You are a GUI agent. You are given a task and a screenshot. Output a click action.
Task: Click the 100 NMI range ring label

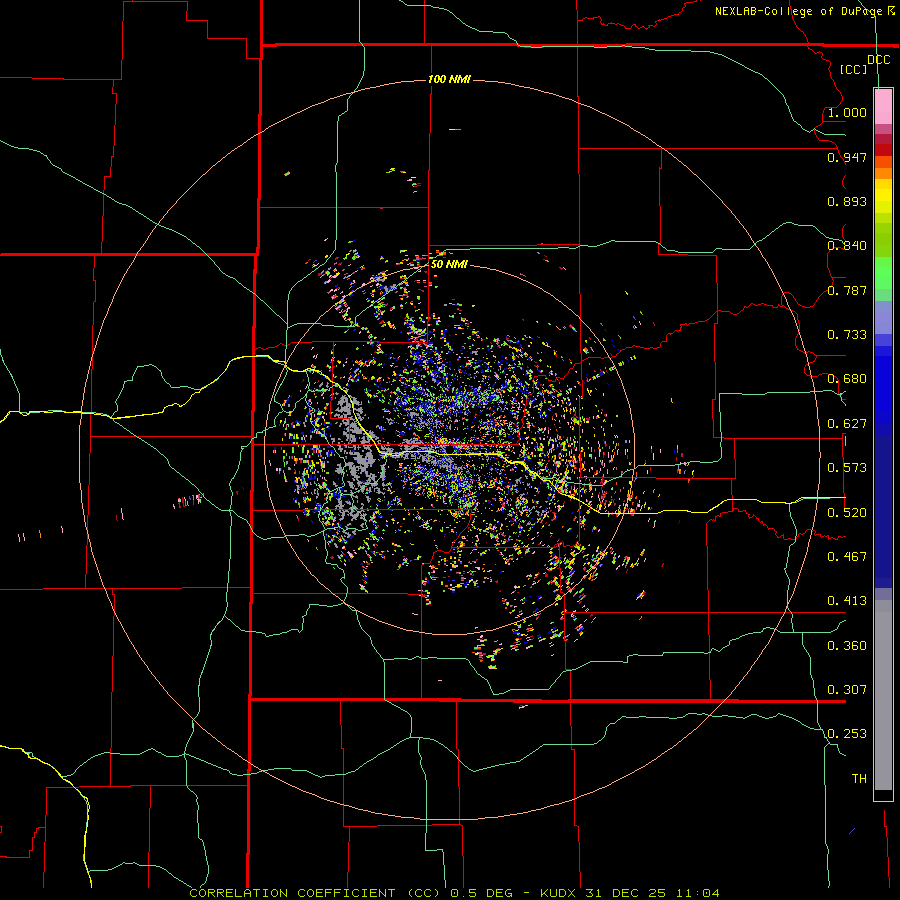[449, 79]
